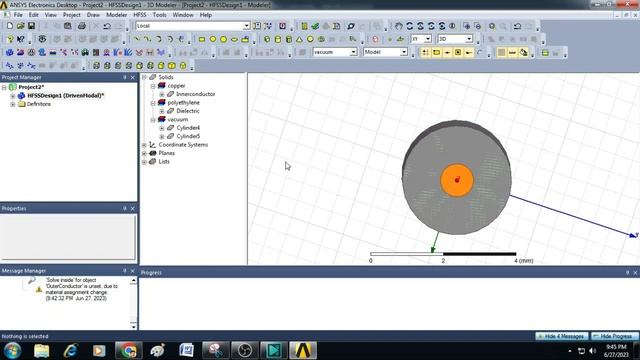The image size is (640, 360).
Task: Open Internet Explorer from the taskbar
Action: pyautogui.click(x=70, y=351)
